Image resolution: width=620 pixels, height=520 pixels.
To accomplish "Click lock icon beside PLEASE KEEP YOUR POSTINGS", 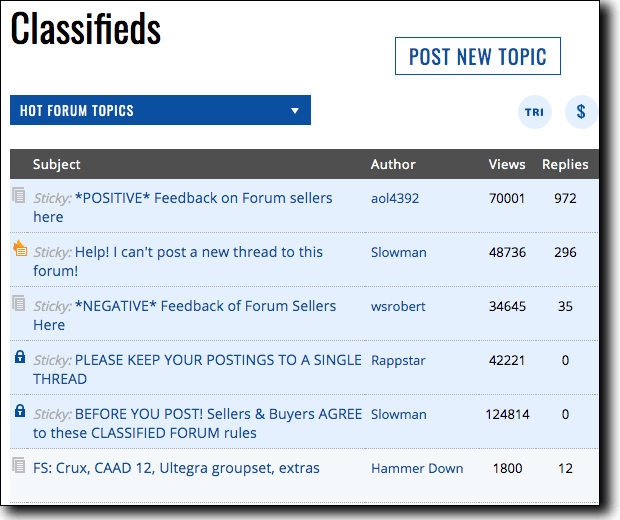I will click(x=20, y=357).
